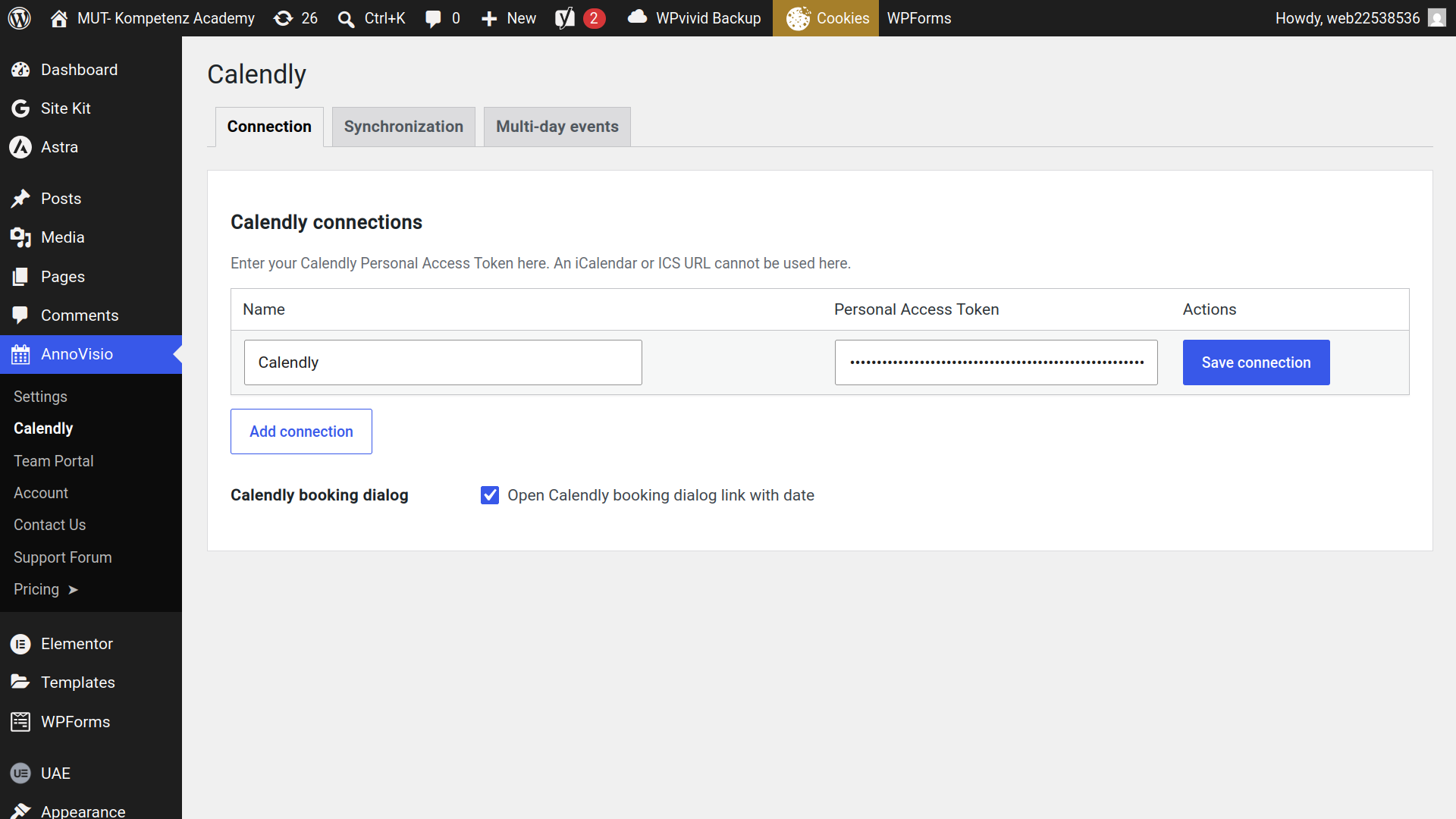Image resolution: width=1456 pixels, height=819 pixels.
Task: Click the plus New icon
Action: pos(489,19)
